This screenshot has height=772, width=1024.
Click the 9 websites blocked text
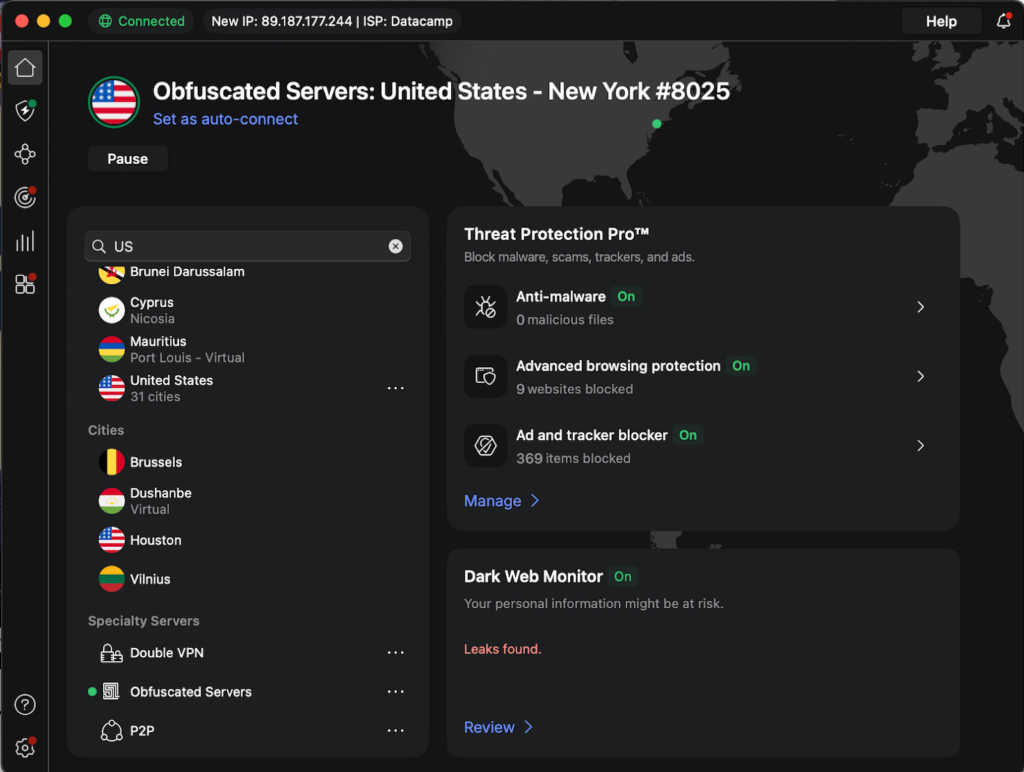coord(575,389)
